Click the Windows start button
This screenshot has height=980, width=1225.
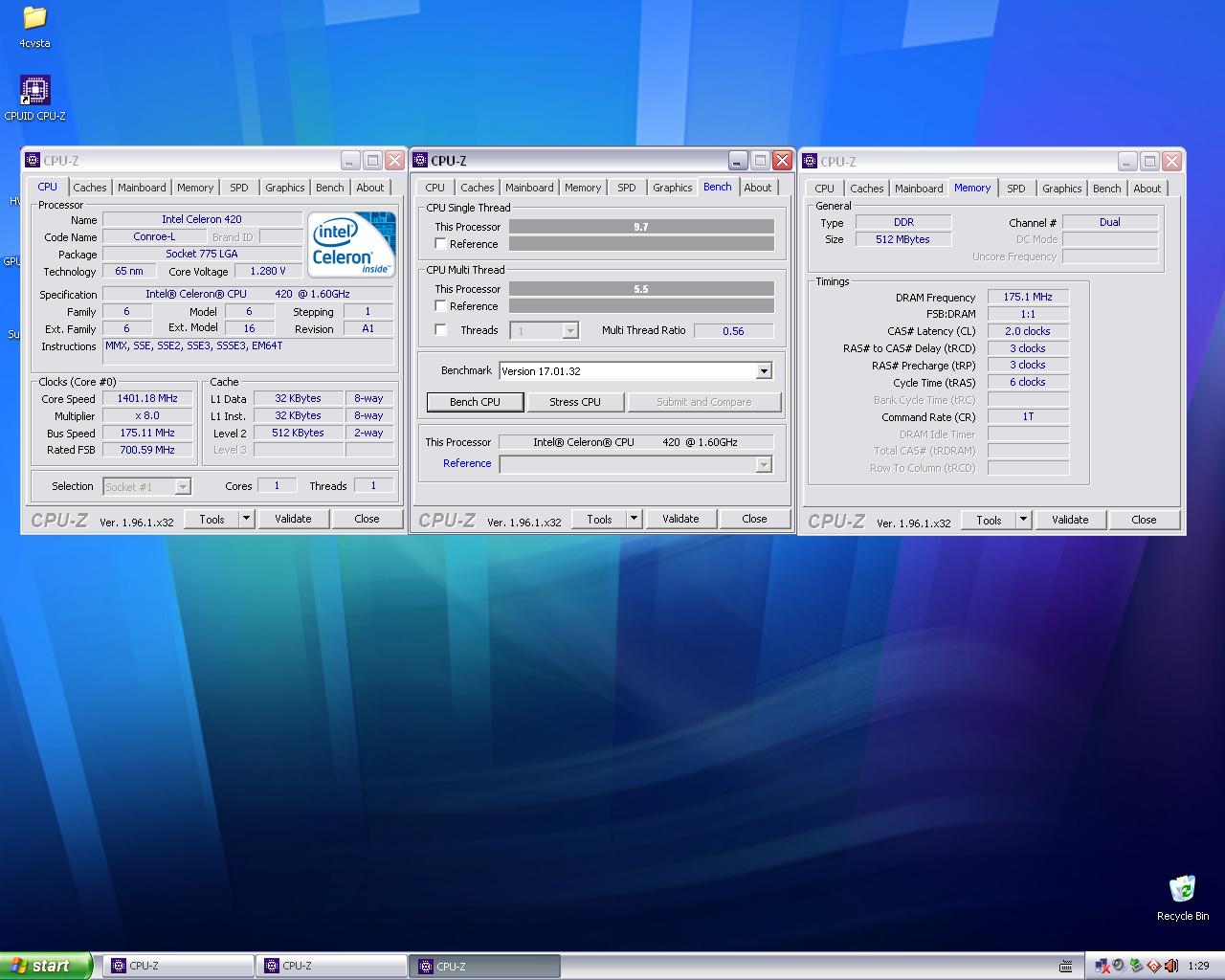tap(46, 966)
